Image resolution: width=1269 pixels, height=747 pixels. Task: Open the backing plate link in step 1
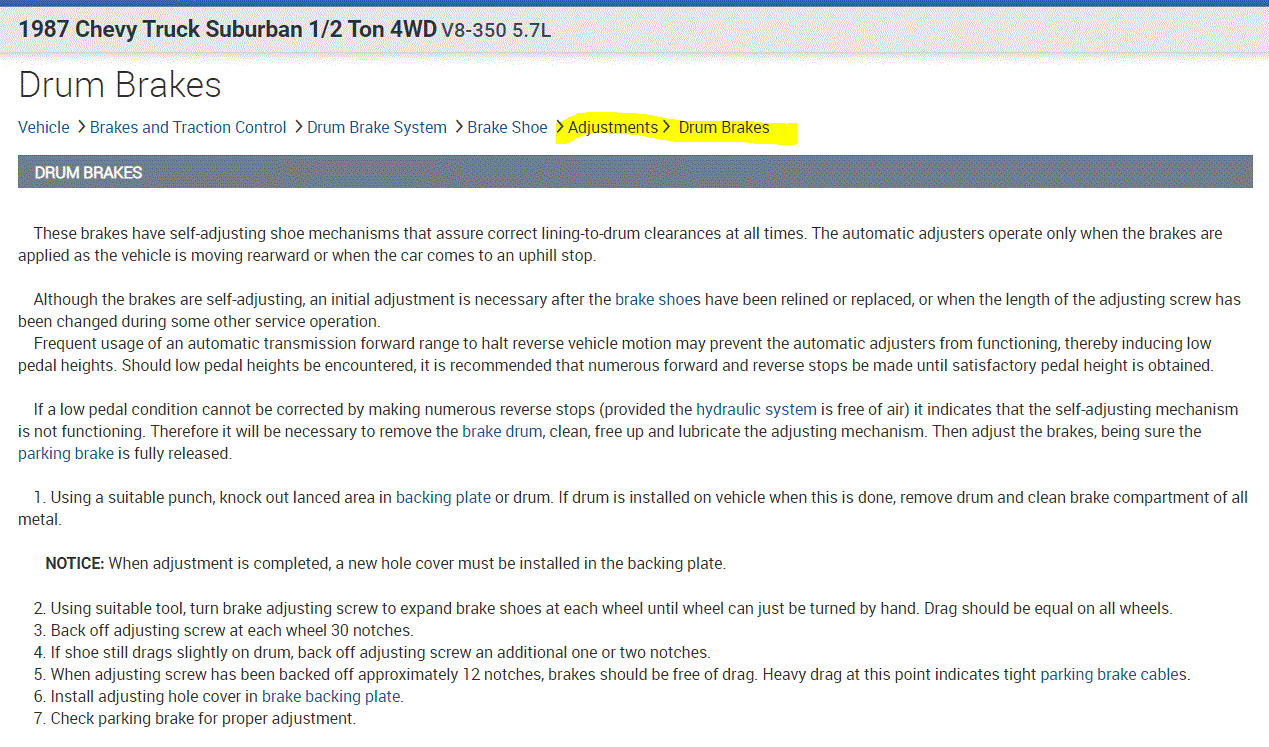443,497
